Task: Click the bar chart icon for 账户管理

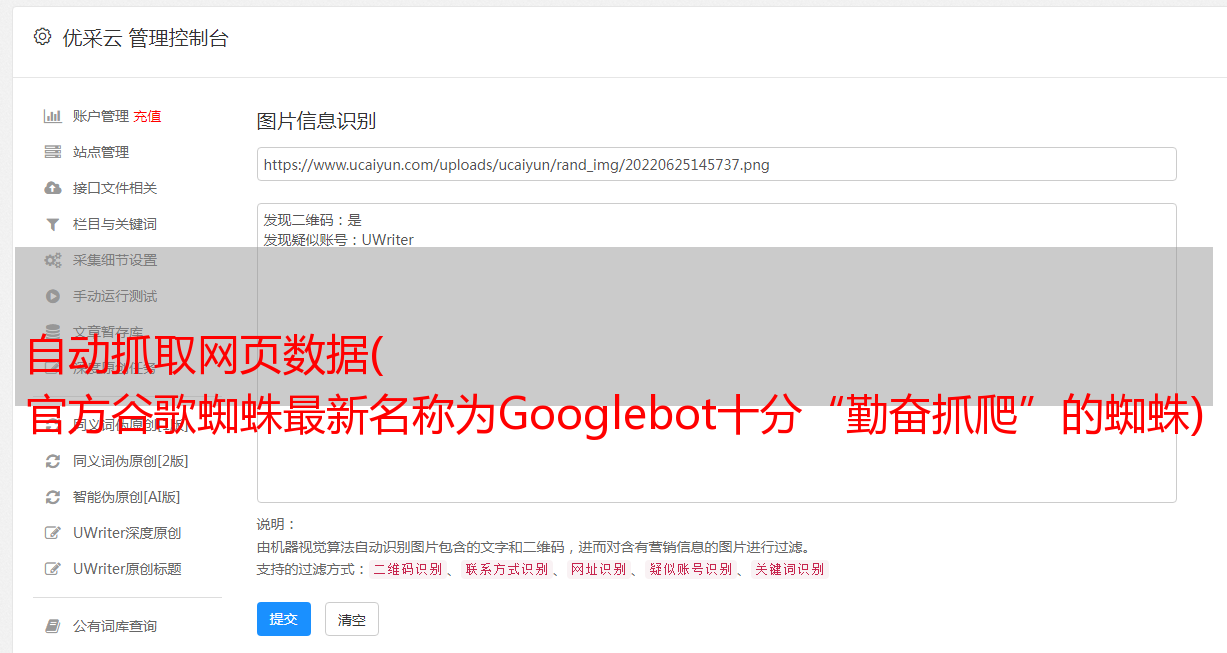Action: point(53,116)
